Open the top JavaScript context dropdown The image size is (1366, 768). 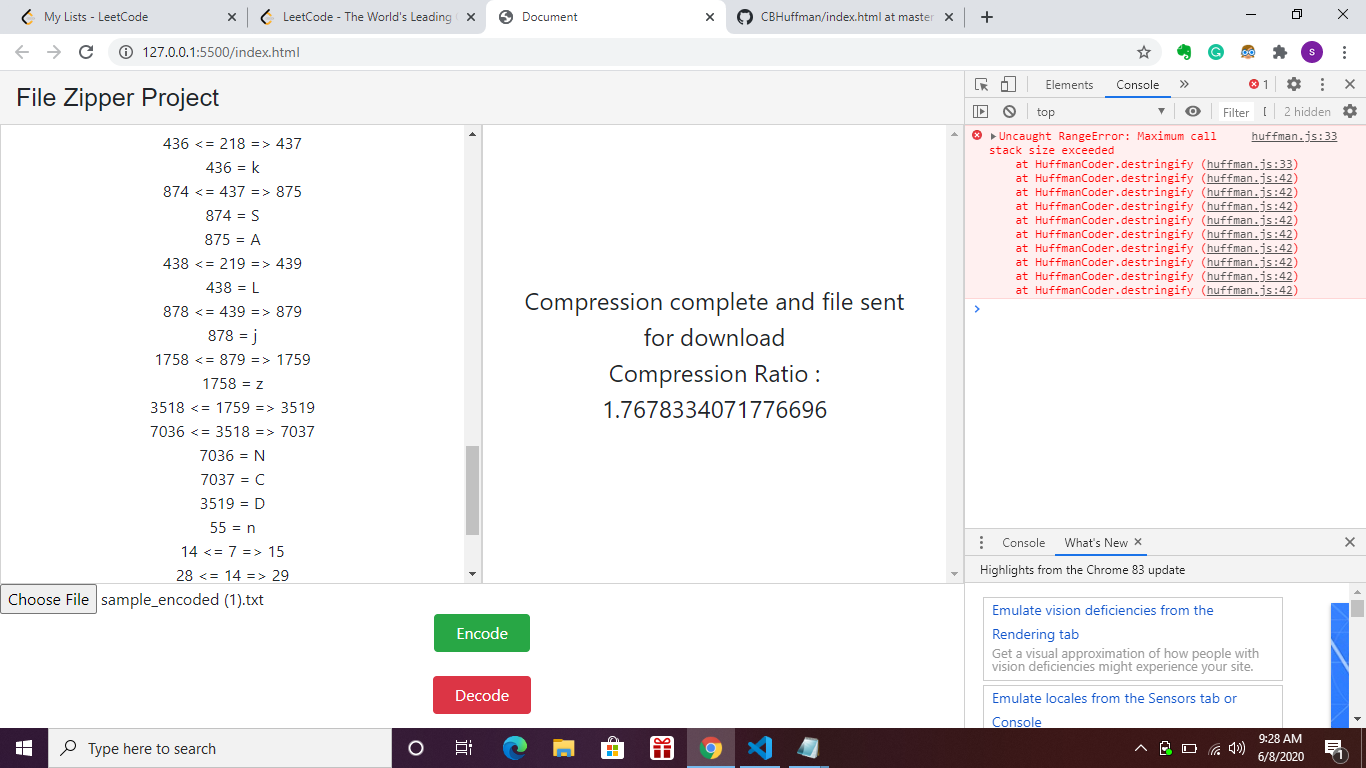(x=1100, y=112)
